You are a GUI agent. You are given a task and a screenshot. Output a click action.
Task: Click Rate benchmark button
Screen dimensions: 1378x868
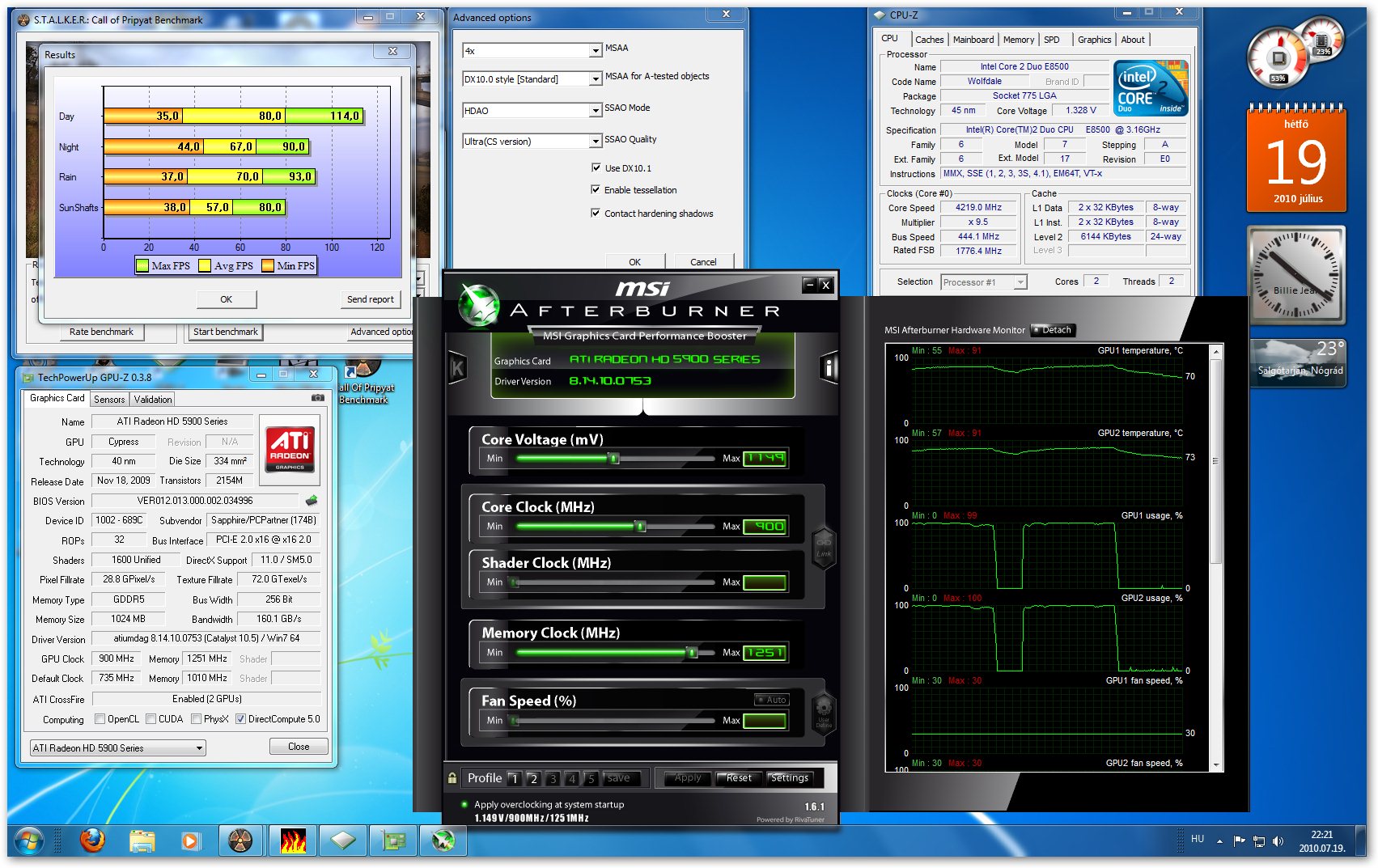(x=101, y=332)
